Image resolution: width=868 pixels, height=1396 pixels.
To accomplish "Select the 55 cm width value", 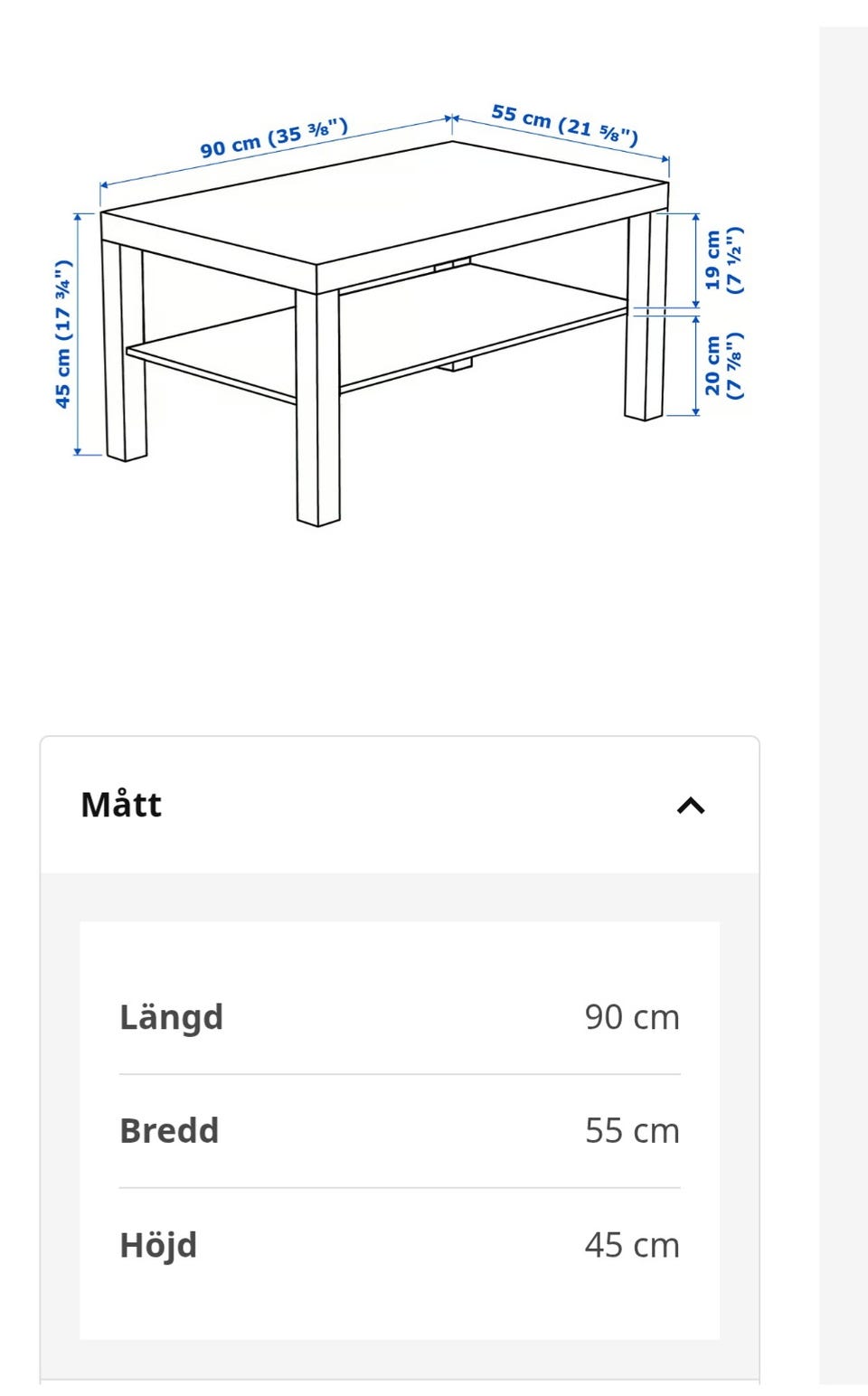I will click(x=632, y=1131).
